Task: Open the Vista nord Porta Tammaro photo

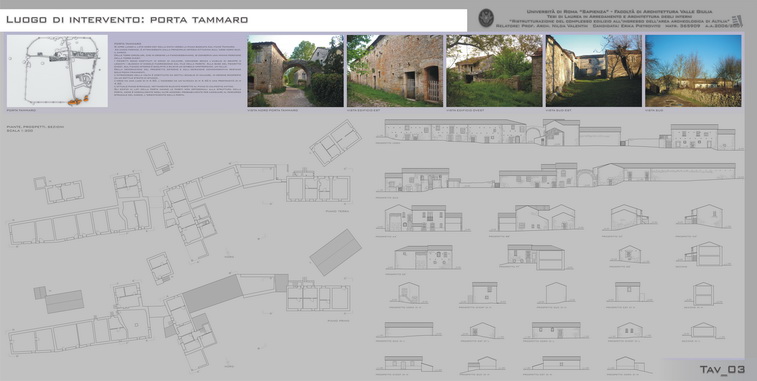Action: point(295,71)
